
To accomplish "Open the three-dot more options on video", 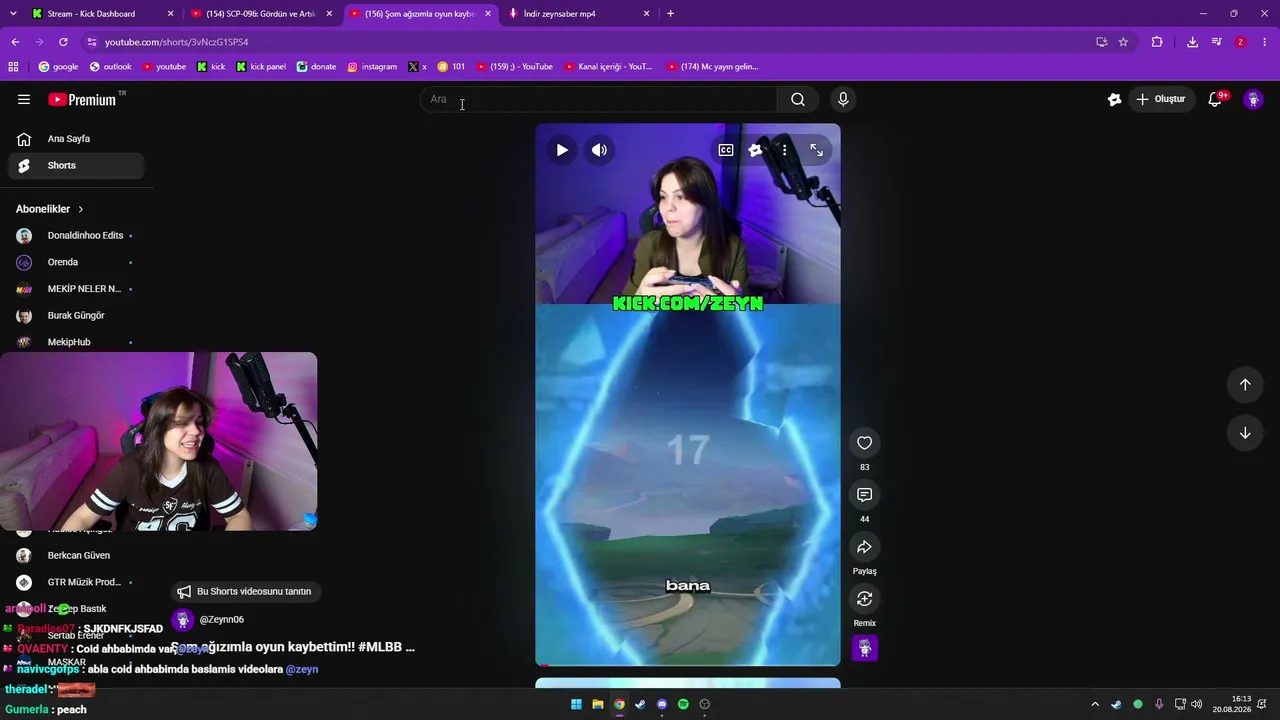I will click(x=785, y=150).
